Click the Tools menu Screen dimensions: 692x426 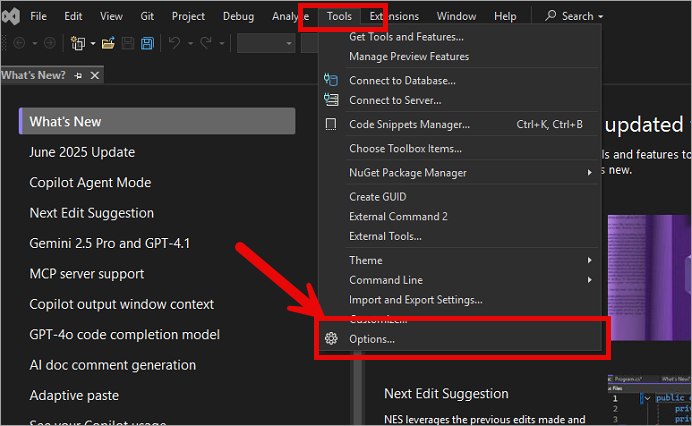(339, 16)
